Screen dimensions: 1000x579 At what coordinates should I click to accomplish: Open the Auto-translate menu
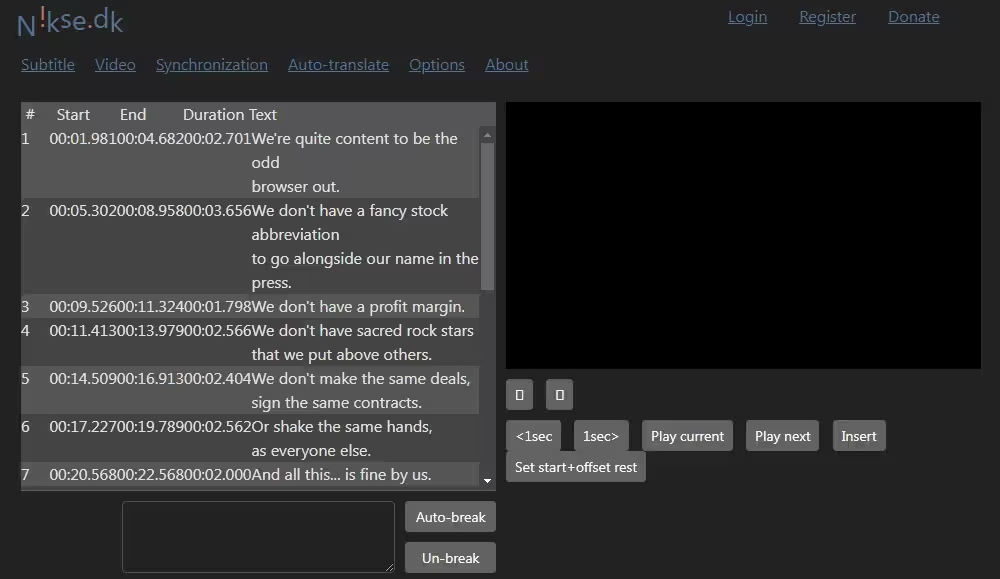click(x=338, y=65)
